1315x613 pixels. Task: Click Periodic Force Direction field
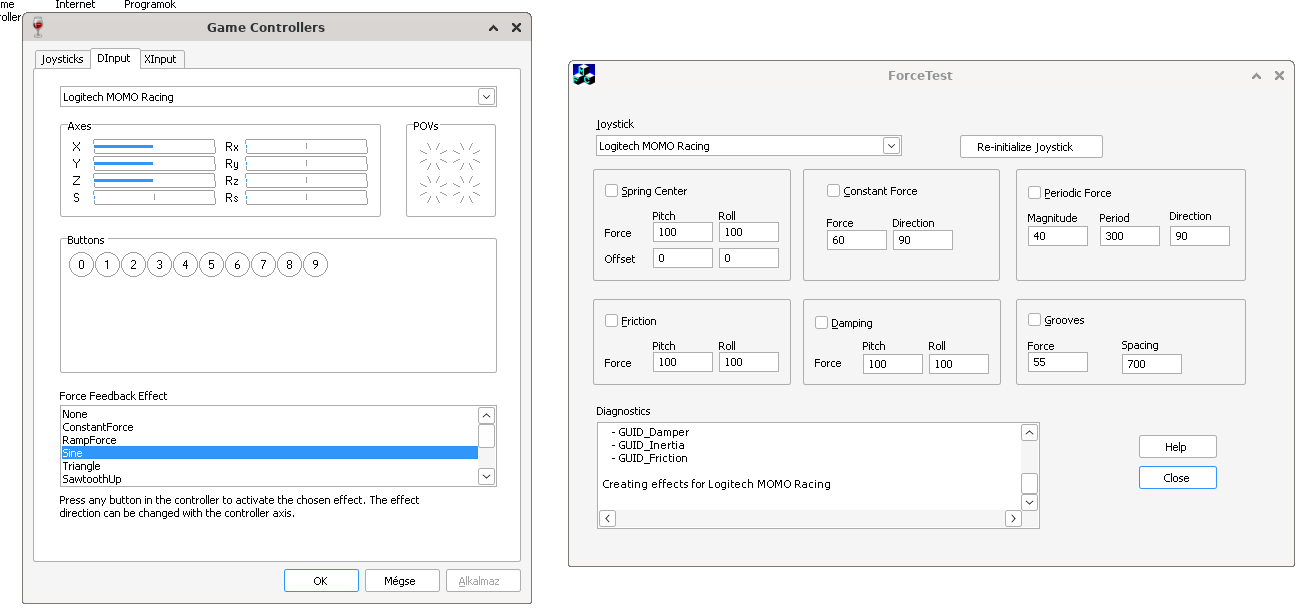(1200, 236)
